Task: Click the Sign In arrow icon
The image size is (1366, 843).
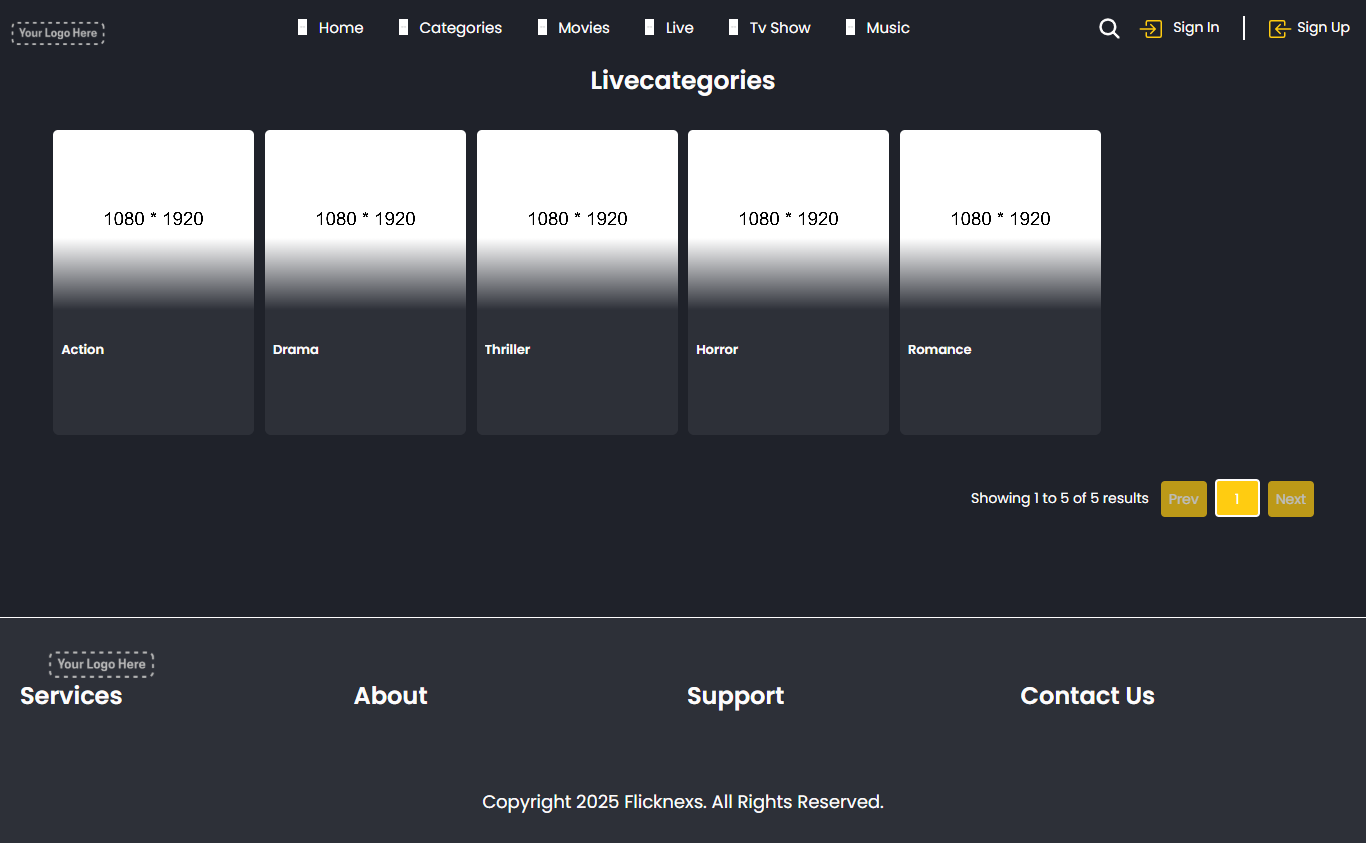Action: tap(1151, 29)
